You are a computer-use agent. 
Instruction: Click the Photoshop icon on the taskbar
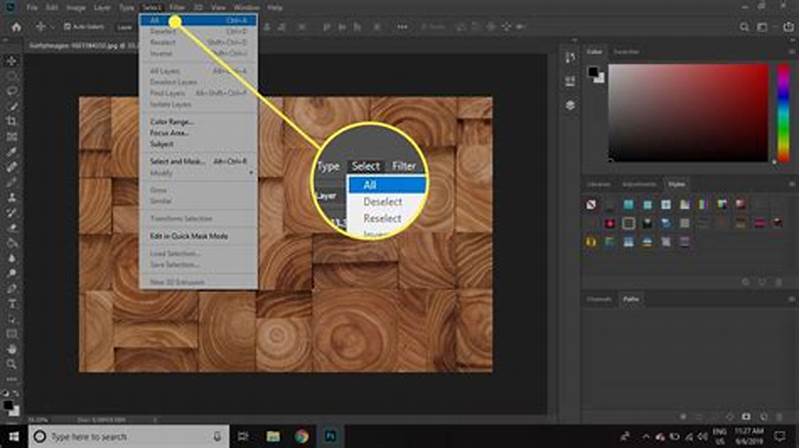[x=331, y=437]
